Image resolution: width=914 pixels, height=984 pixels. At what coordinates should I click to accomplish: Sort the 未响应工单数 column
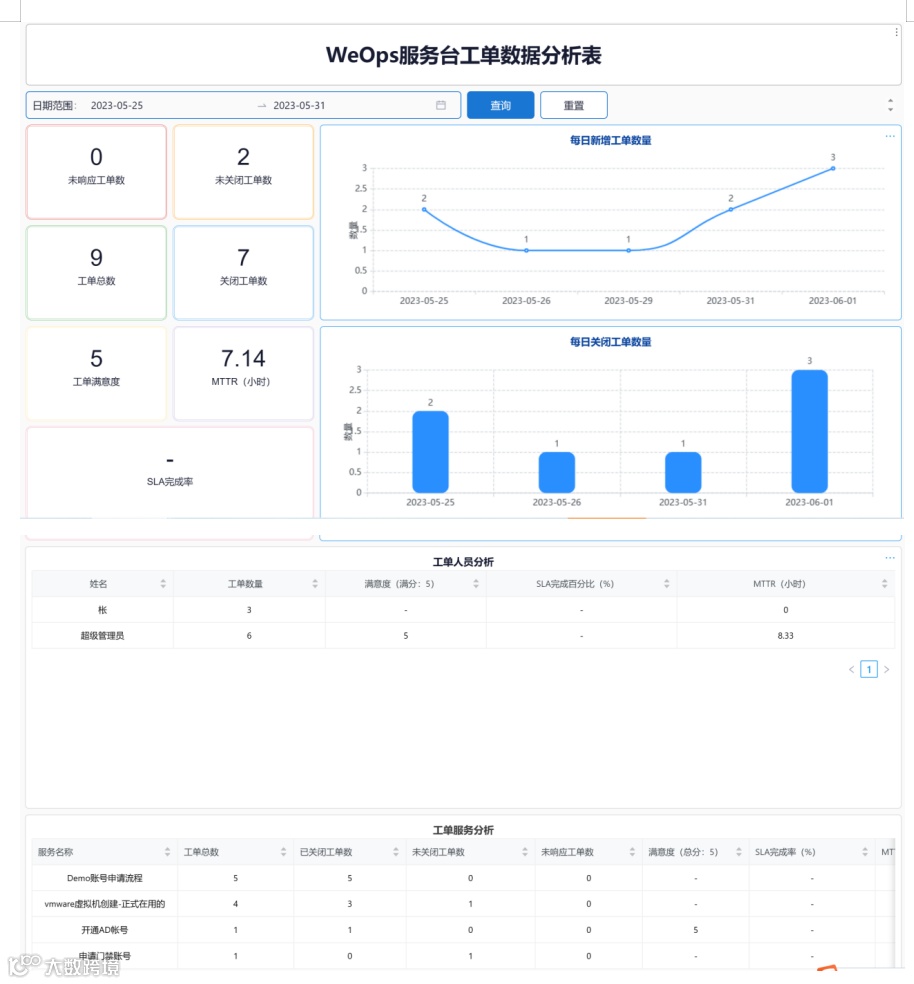pyautogui.click(x=632, y=852)
